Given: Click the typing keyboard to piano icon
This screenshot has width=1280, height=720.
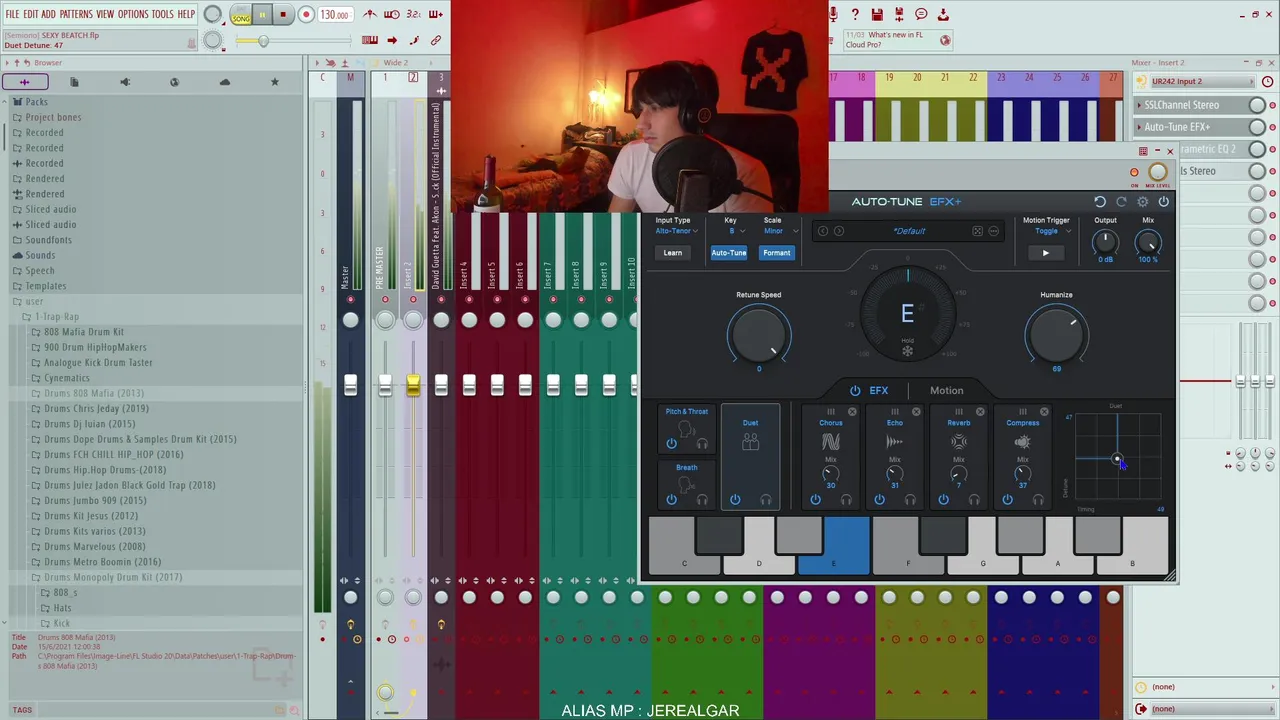Looking at the screenshot, I should (370, 40).
